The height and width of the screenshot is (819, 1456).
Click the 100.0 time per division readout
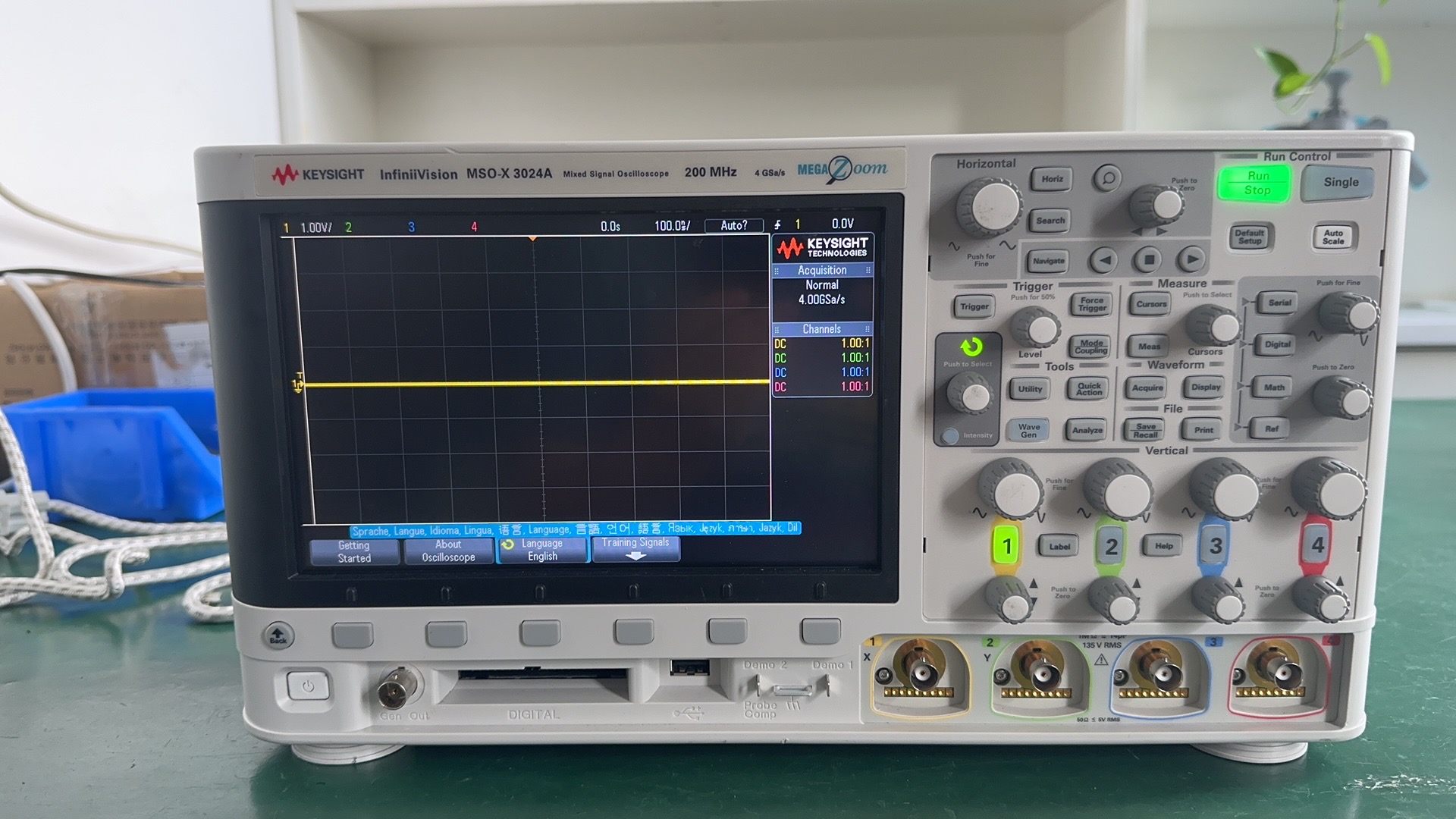pos(672,226)
